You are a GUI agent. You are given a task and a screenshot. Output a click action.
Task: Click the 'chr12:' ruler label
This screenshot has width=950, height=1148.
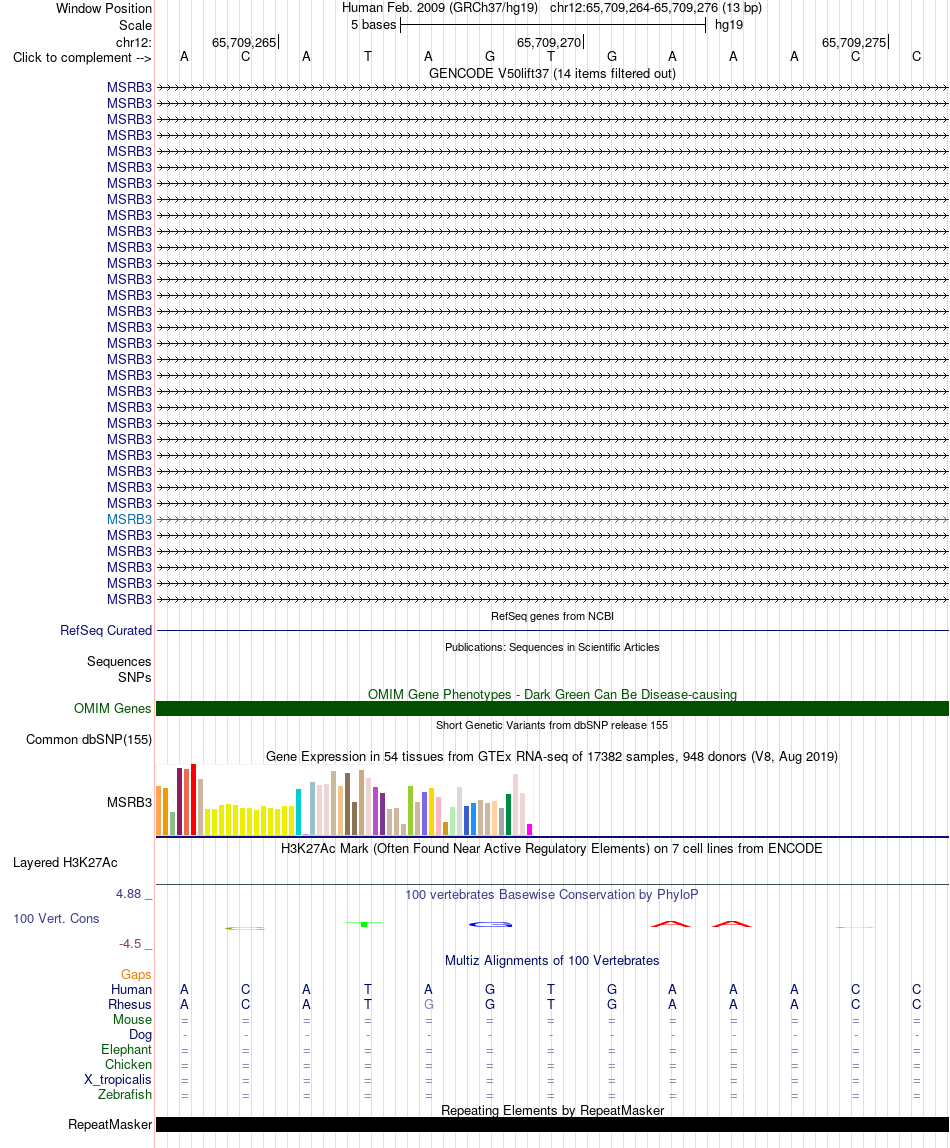point(133,42)
